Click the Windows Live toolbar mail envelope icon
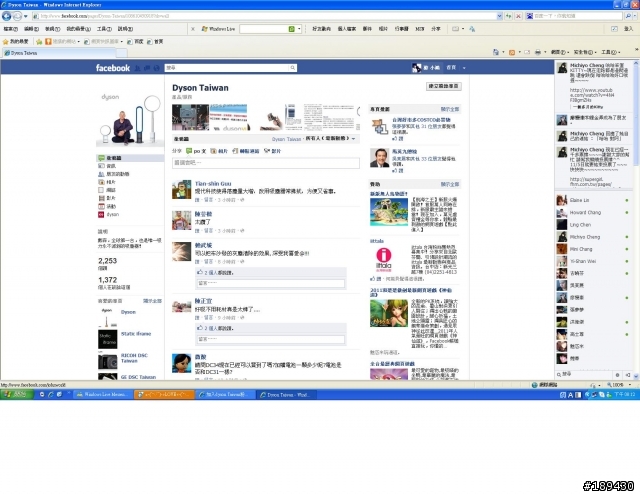This screenshot has height=494, width=640. coord(456,29)
